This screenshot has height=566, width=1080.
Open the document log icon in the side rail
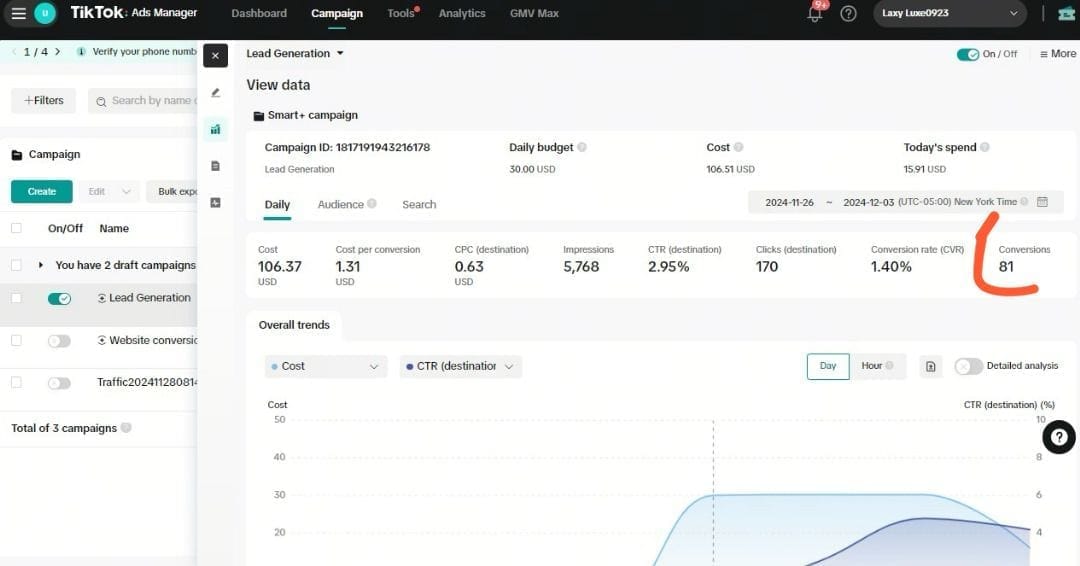[x=216, y=166]
